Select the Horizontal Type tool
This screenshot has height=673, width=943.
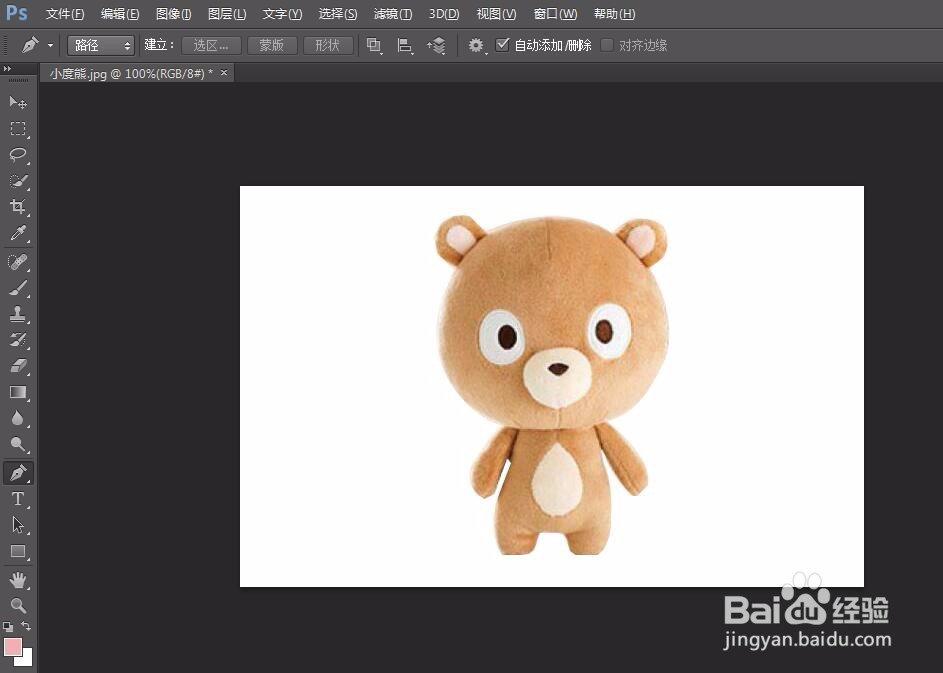point(18,499)
